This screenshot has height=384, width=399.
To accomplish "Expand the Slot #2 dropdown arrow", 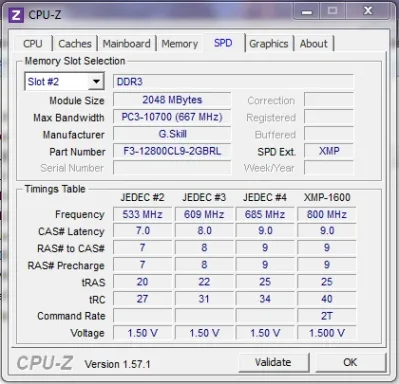I will click(96, 82).
